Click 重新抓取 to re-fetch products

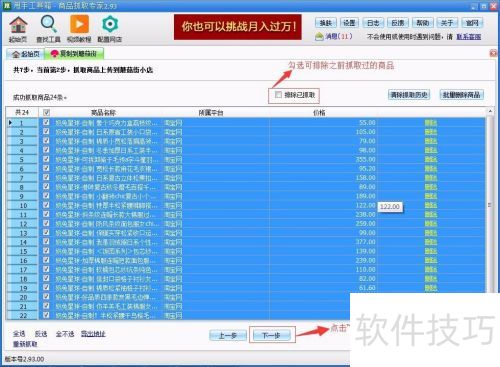[25, 344]
